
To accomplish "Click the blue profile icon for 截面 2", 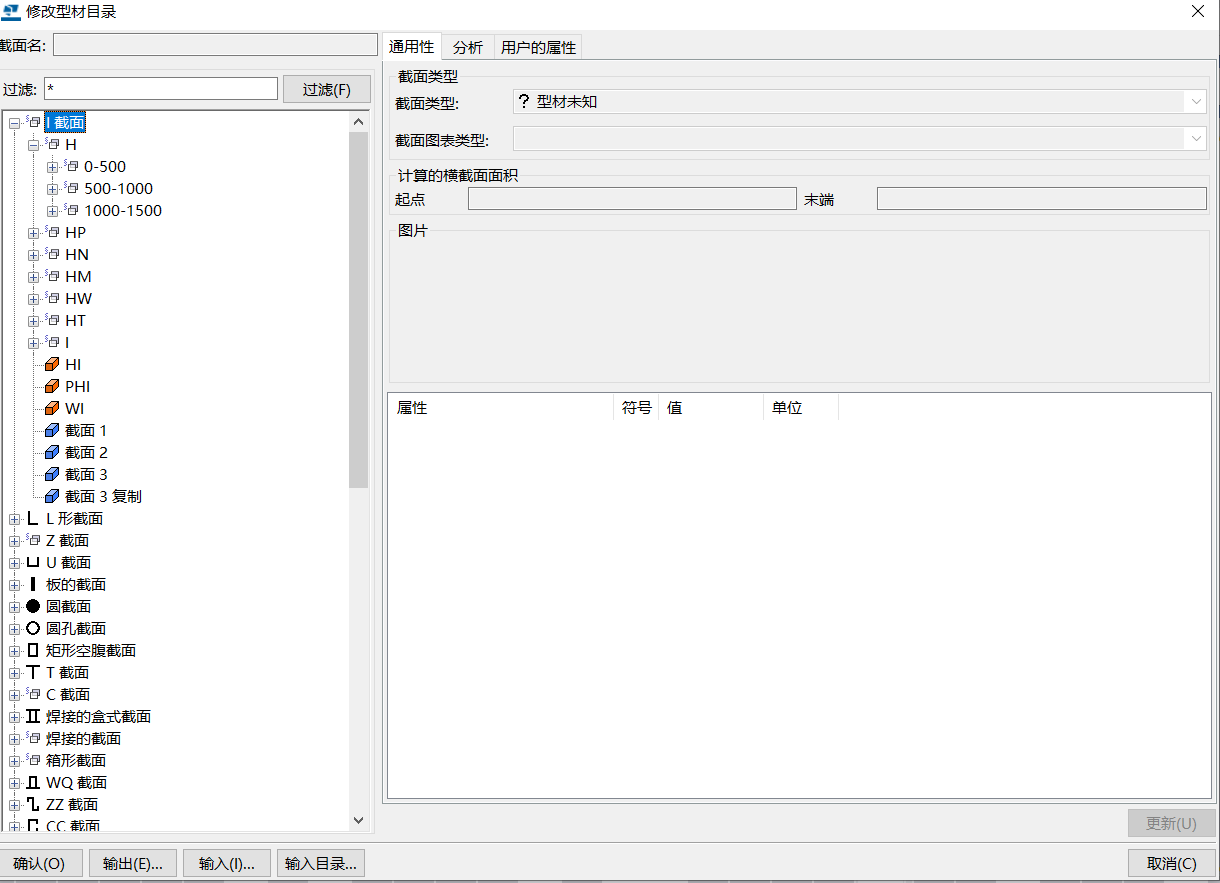I will click(x=52, y=452).
